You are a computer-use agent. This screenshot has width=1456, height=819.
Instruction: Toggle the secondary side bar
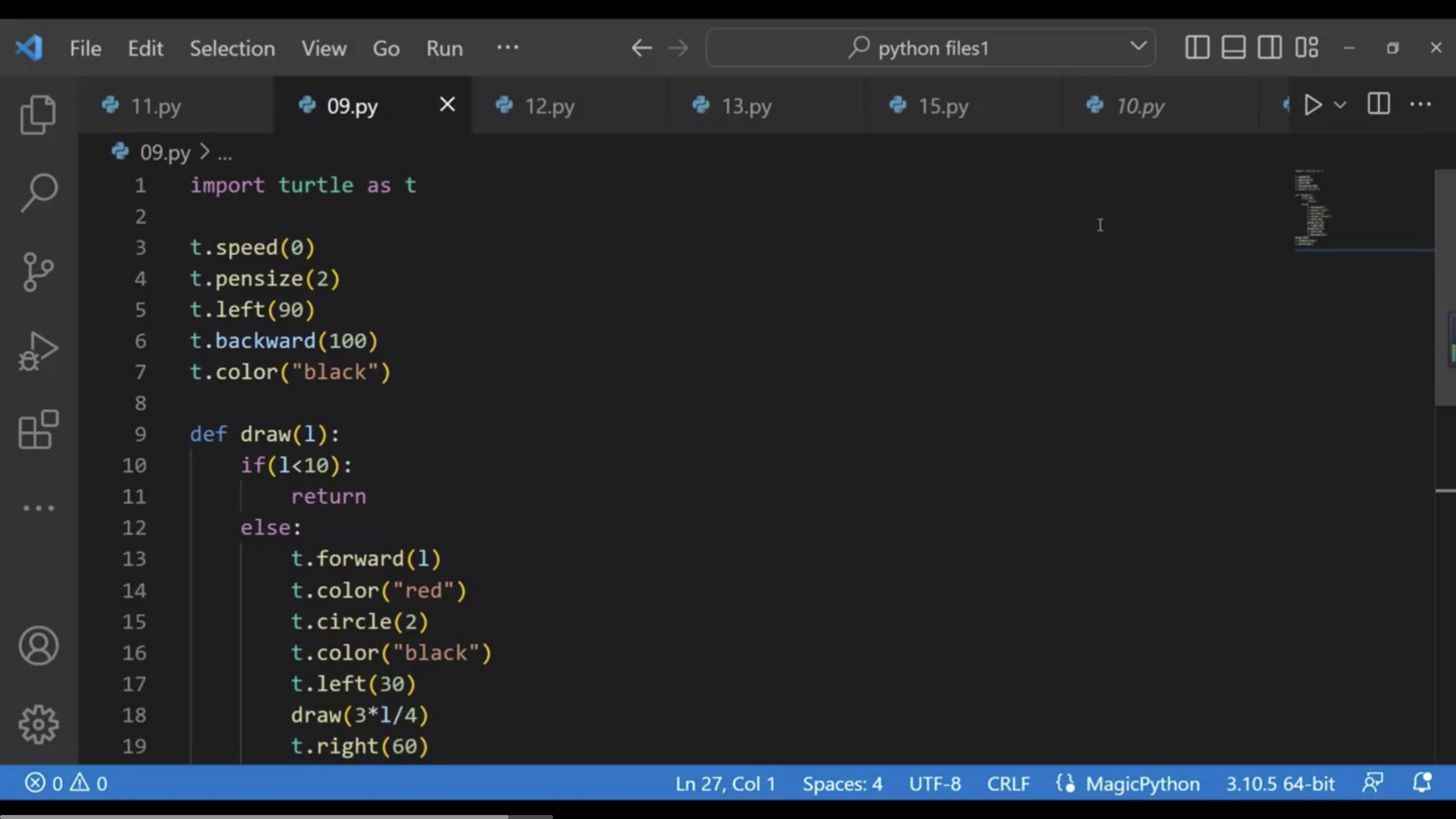pos(1270,48)
